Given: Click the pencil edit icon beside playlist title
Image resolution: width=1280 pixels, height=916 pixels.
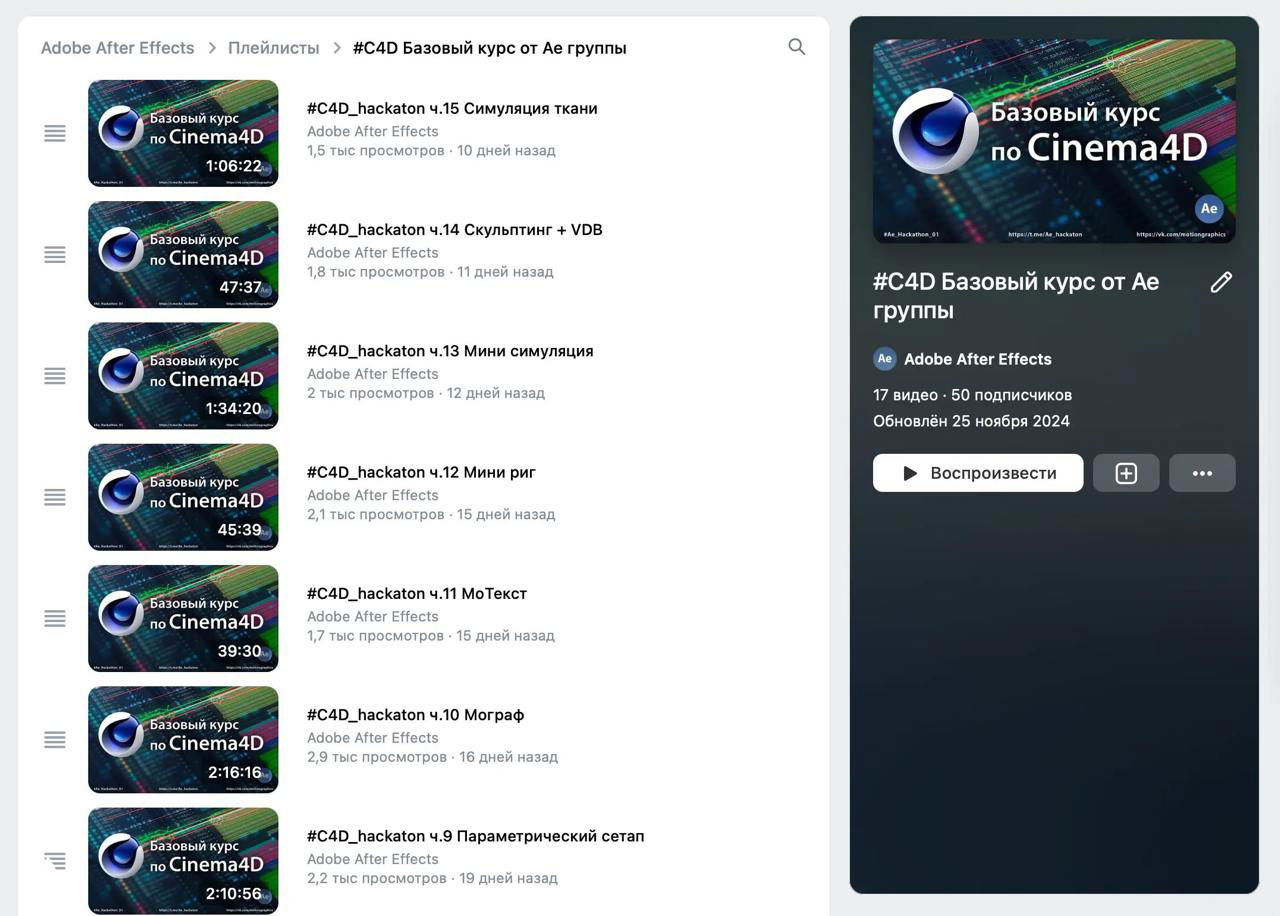Looking at the screenshot, I should [x=1220, y=283].
